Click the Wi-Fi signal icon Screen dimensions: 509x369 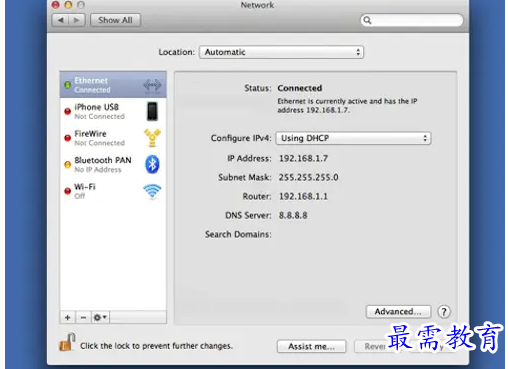(x=152, y=191)
